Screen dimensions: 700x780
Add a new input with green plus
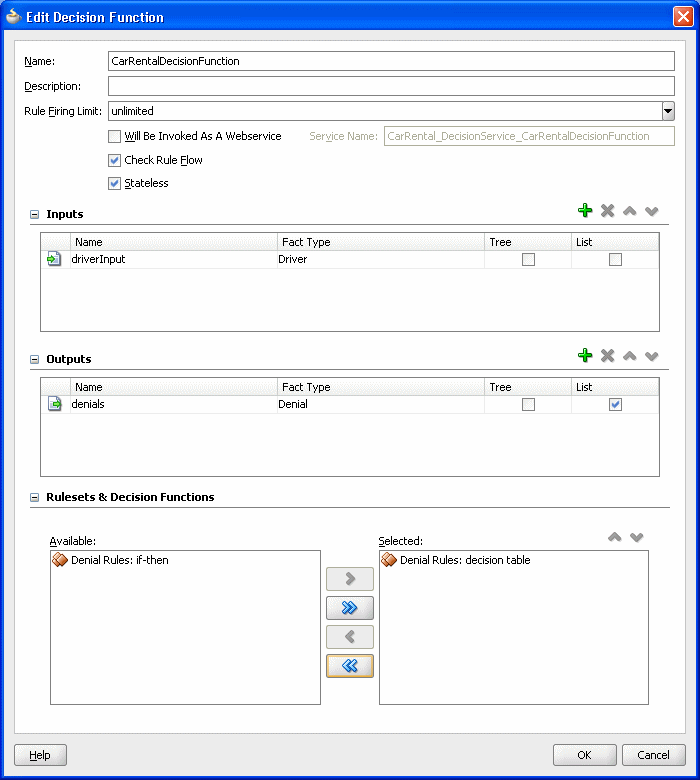585,210
